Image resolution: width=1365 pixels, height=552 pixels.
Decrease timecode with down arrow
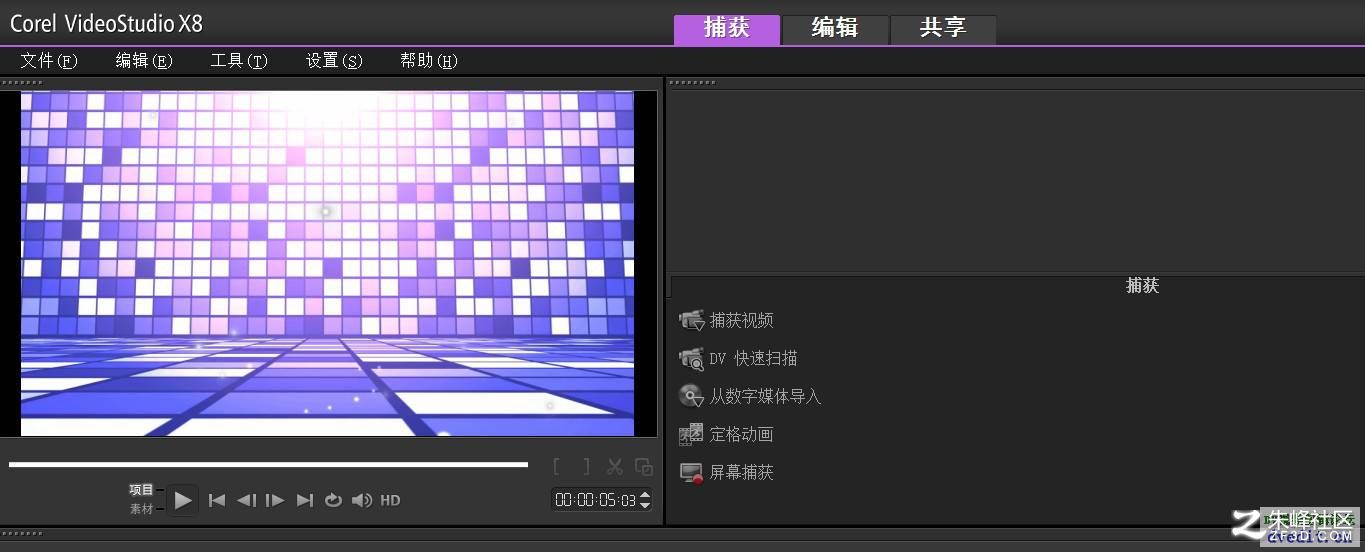tap(645, 505)
